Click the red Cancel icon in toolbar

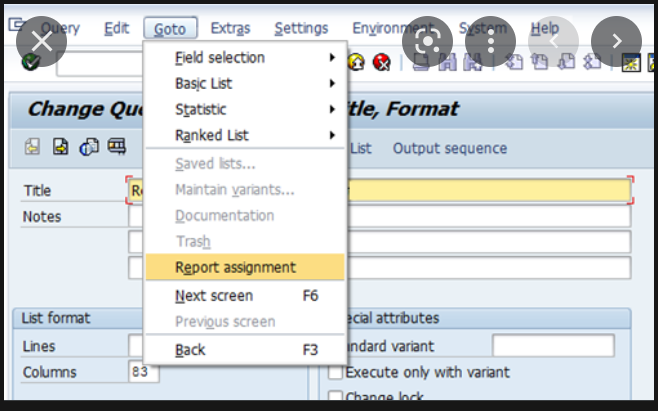381,63
